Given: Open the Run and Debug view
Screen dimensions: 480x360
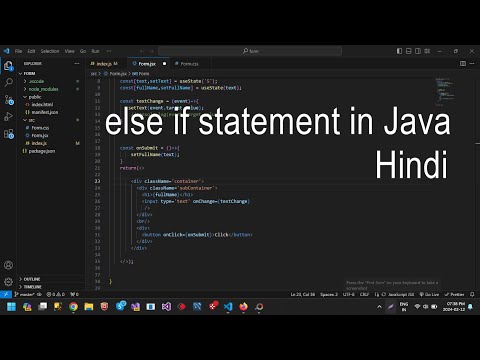Looking at the screenshot, I should 8,117.
